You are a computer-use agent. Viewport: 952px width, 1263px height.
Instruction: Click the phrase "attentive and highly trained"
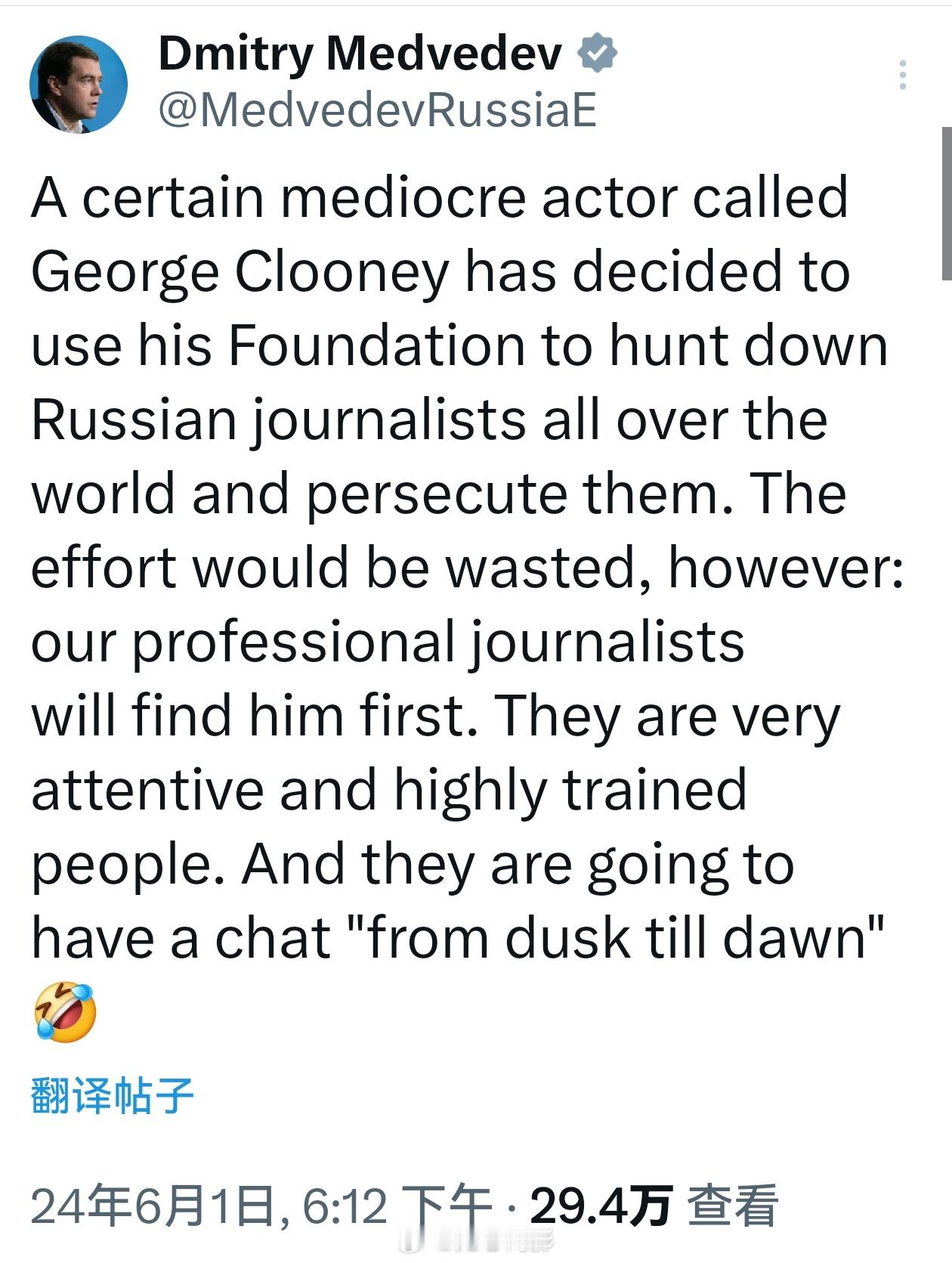(x=389, y=790)
